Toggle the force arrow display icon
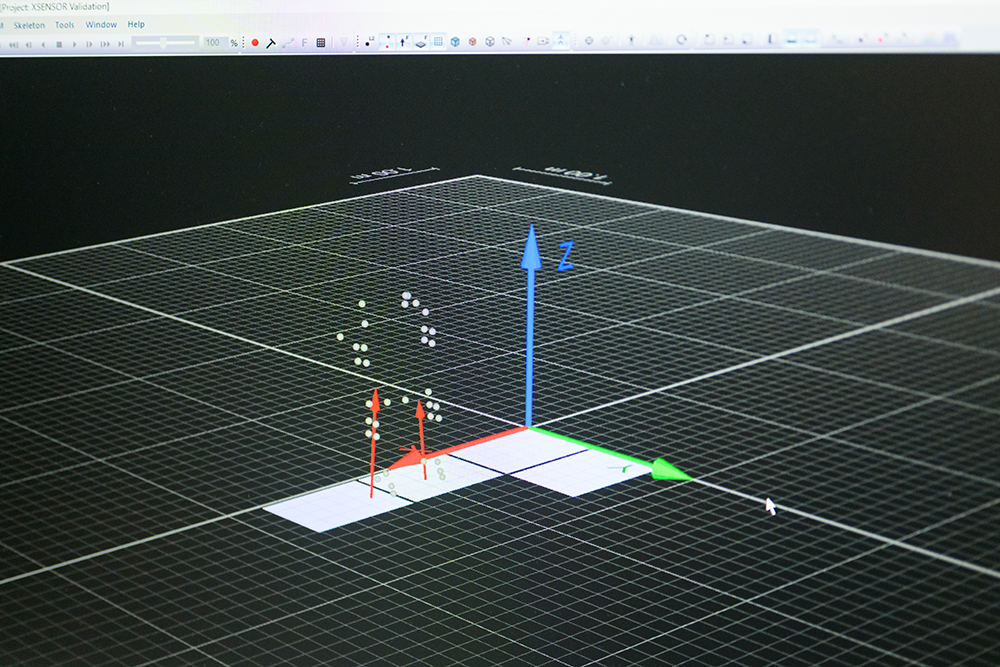This screenshot has height=667, width=1000. pos(404,42)
